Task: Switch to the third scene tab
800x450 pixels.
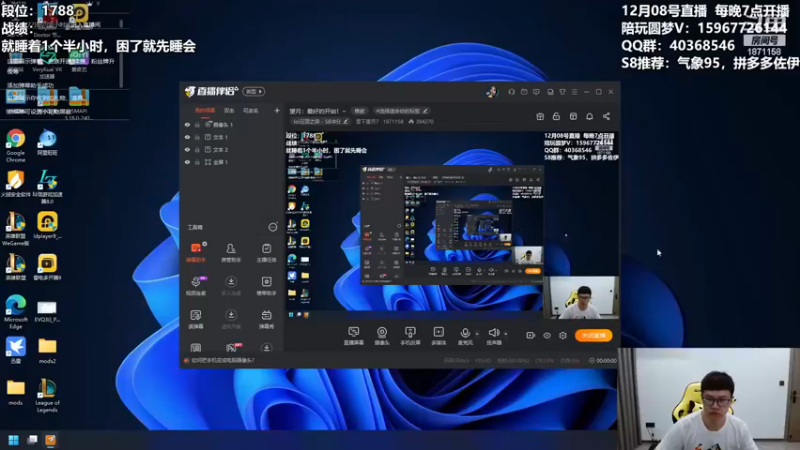Action: point(251,111)
